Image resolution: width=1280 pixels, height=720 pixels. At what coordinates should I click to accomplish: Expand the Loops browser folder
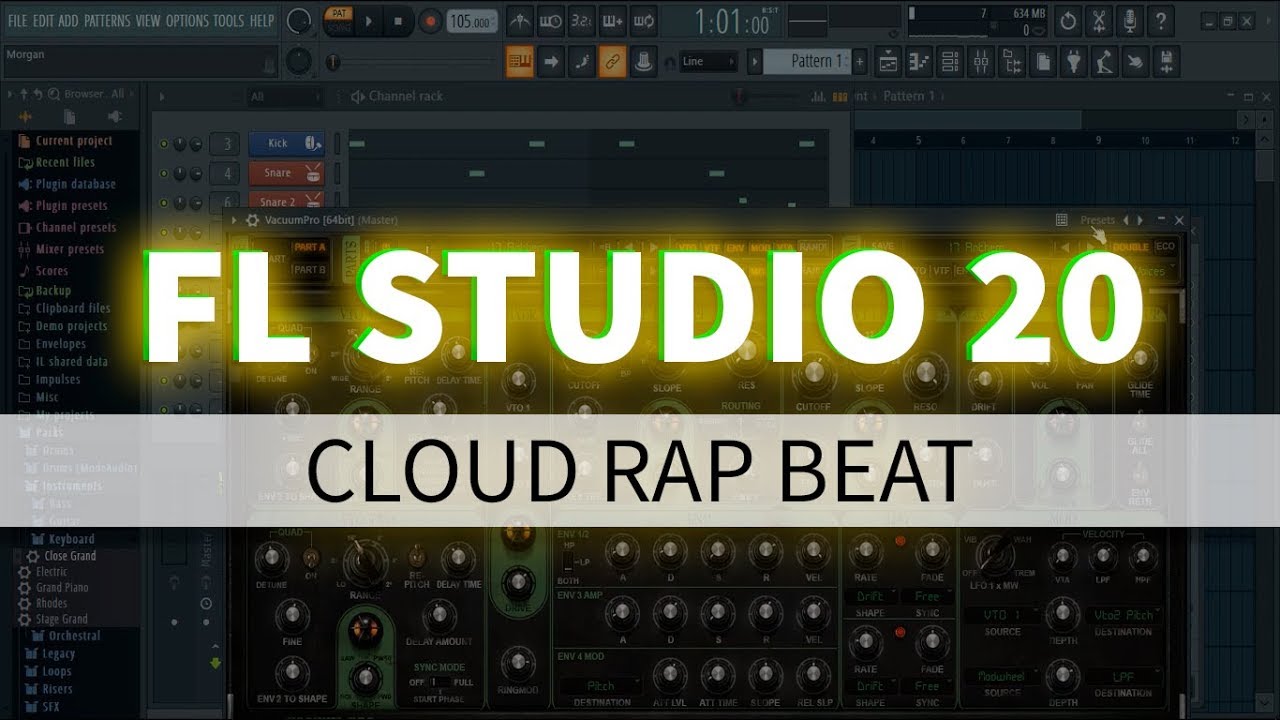[48, 672]
